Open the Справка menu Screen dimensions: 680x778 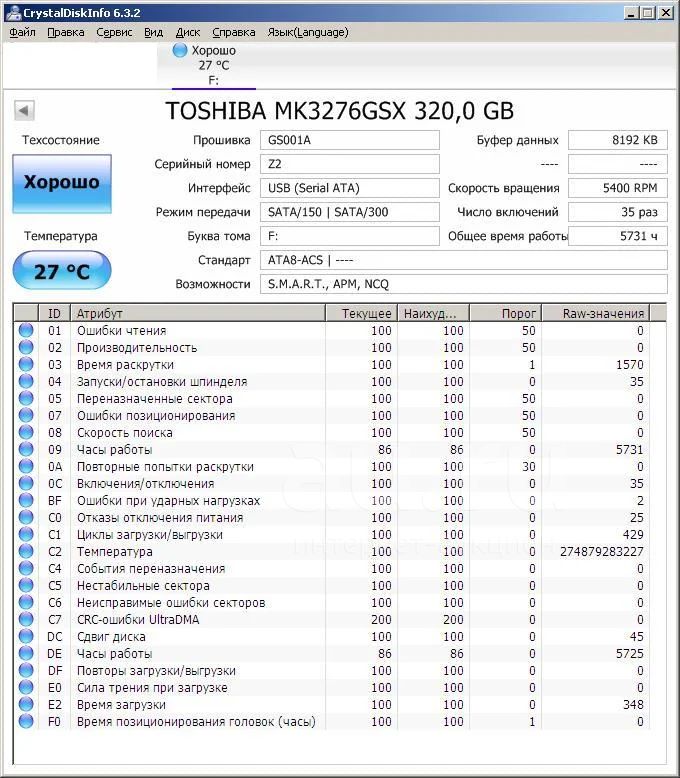(x=233, y=32)
